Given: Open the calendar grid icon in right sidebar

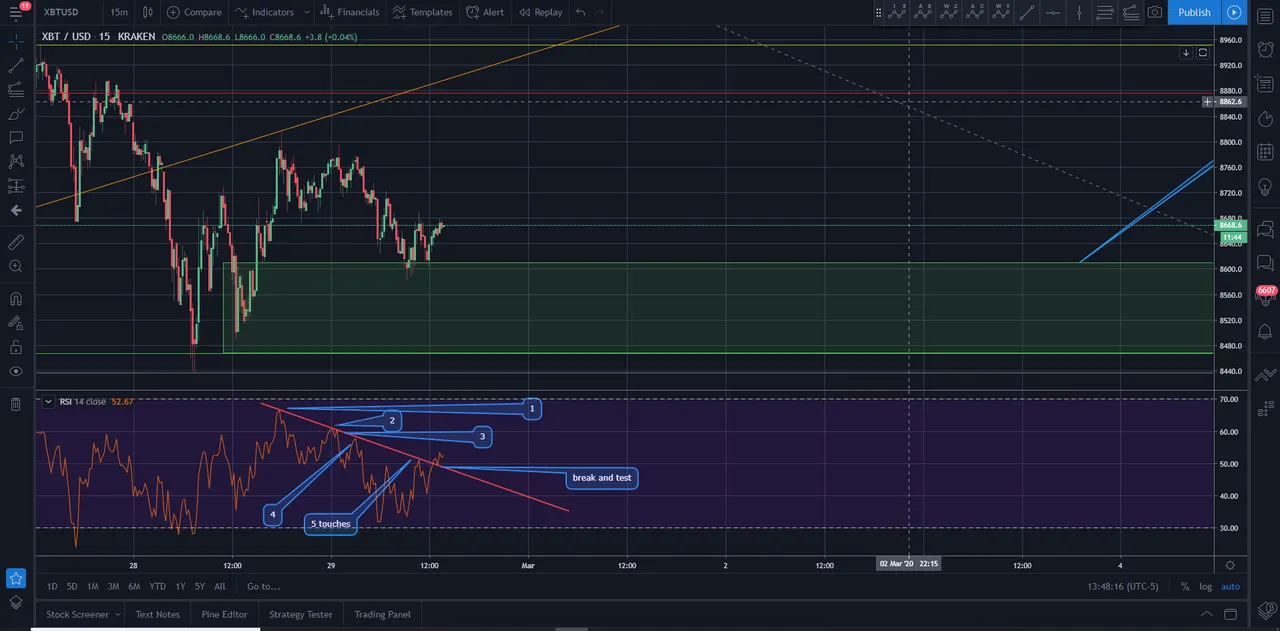Looking at the screenshot, I should tap(1265, 152).
